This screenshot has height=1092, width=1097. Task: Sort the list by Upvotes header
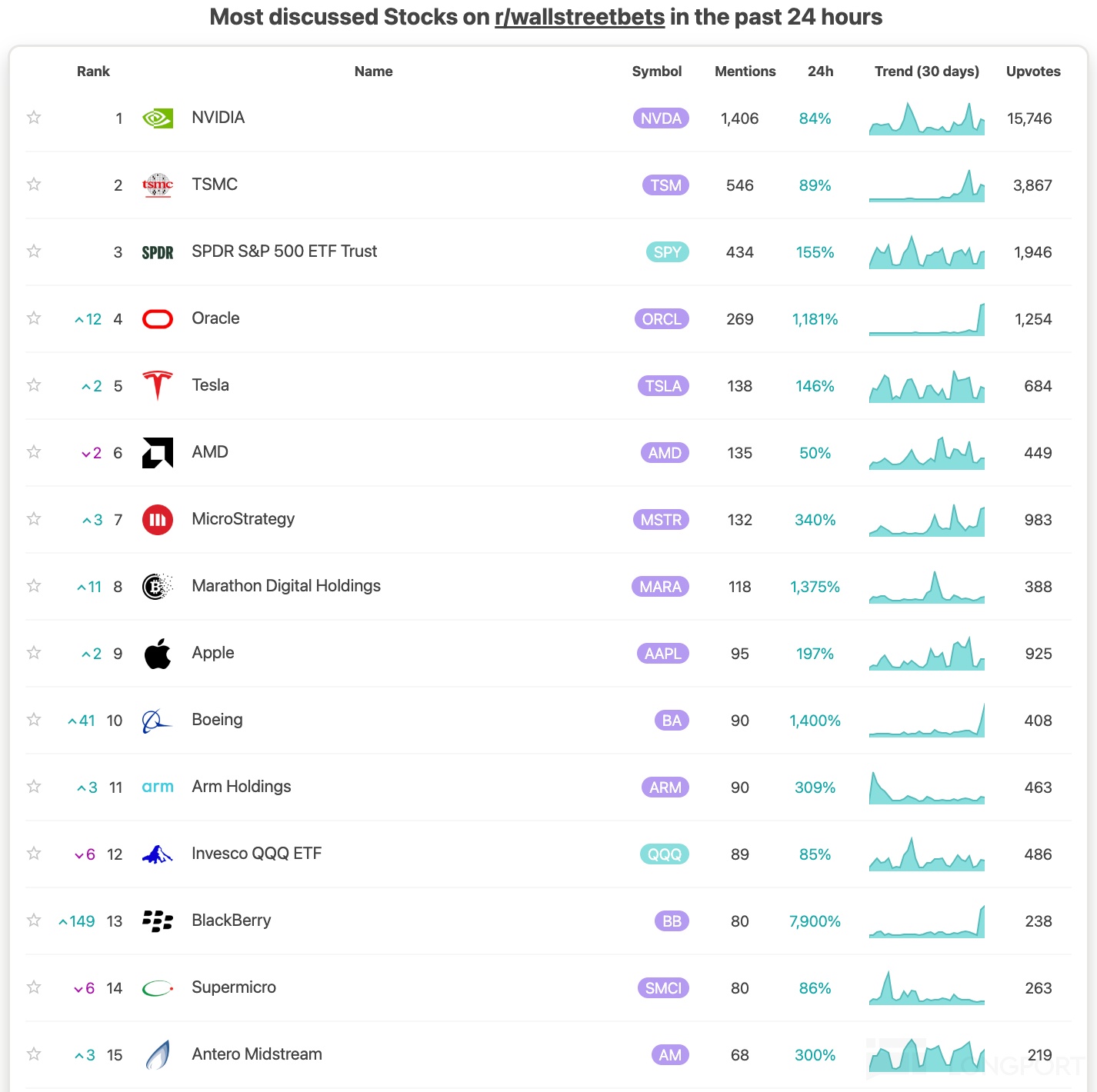(x=1033, y=72)
